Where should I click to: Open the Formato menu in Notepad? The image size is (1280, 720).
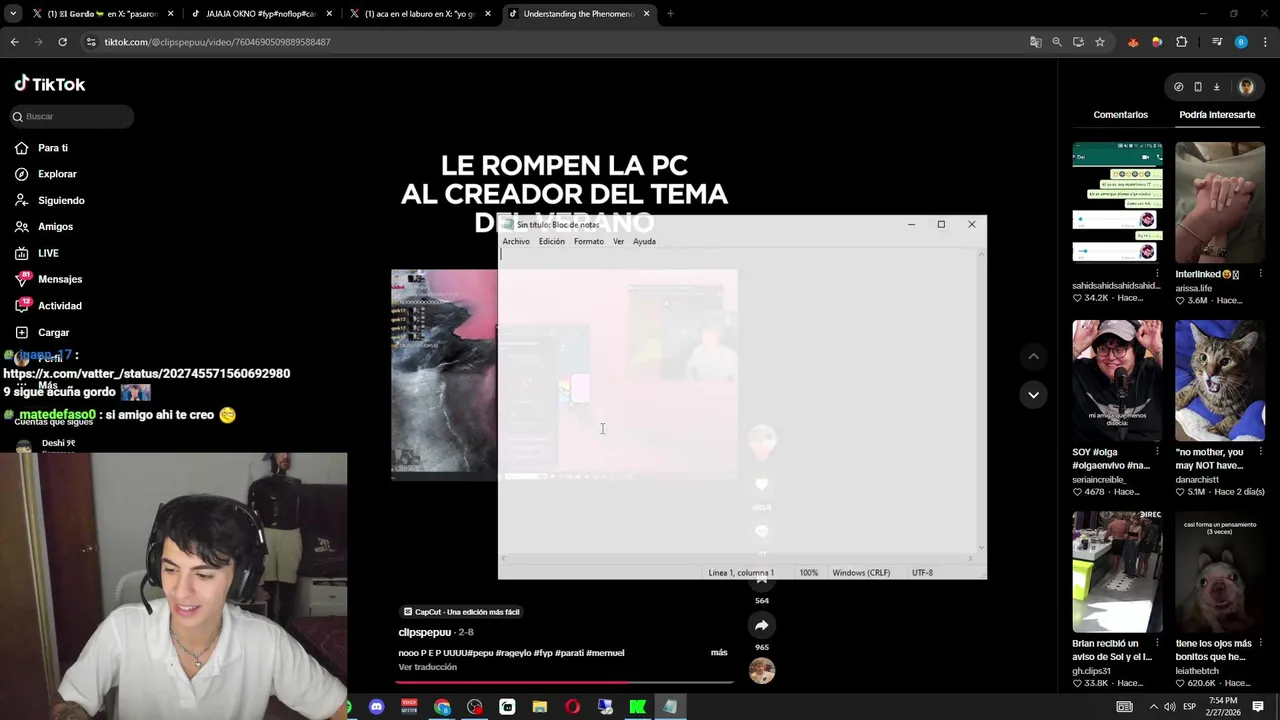[x=589, y=241]
